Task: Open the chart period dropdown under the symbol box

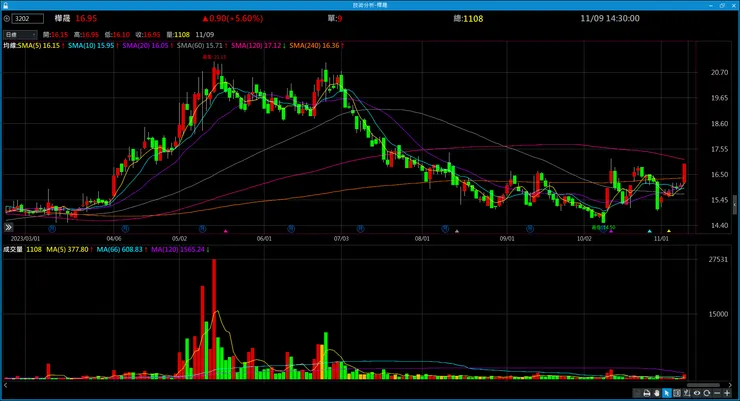Action: tap(20, 35)
